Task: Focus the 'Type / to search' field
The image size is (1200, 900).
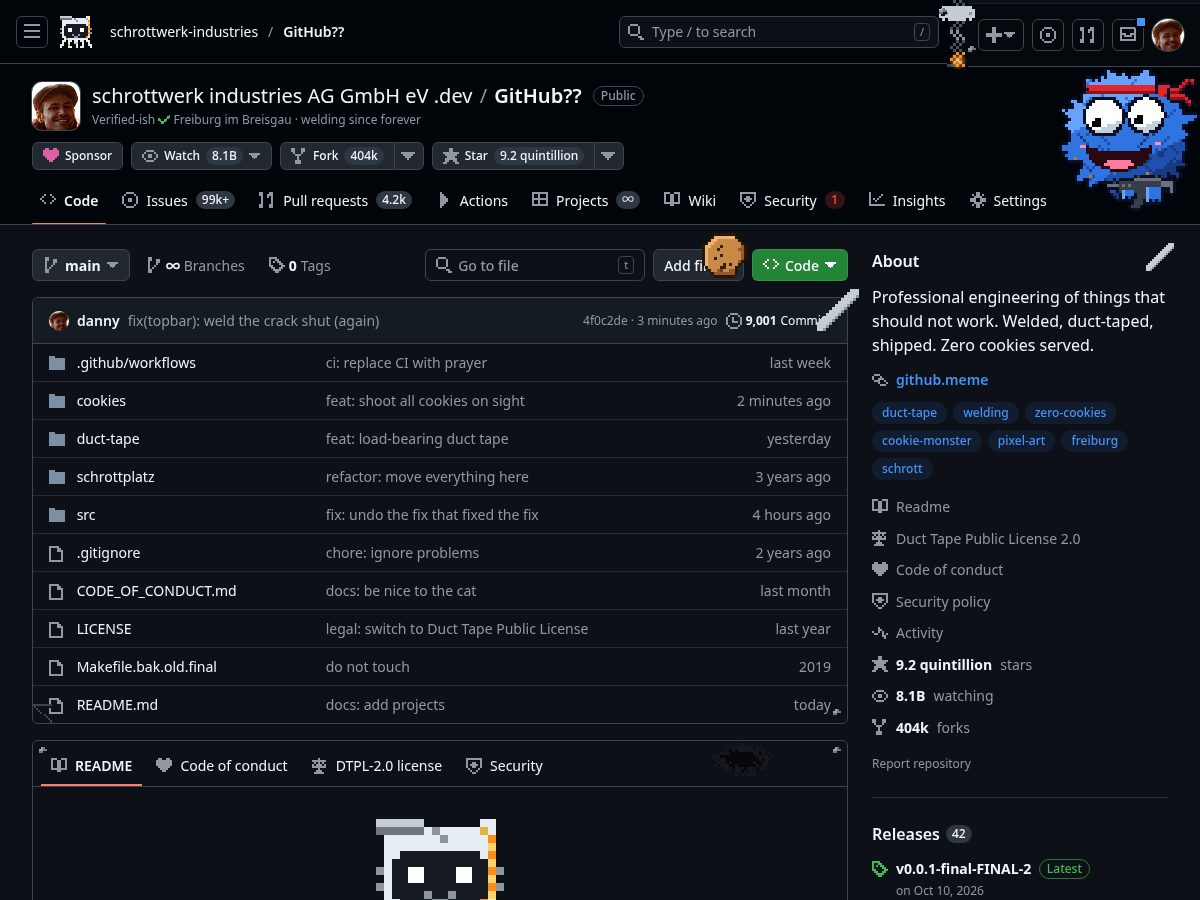Action: click(779, 32)
